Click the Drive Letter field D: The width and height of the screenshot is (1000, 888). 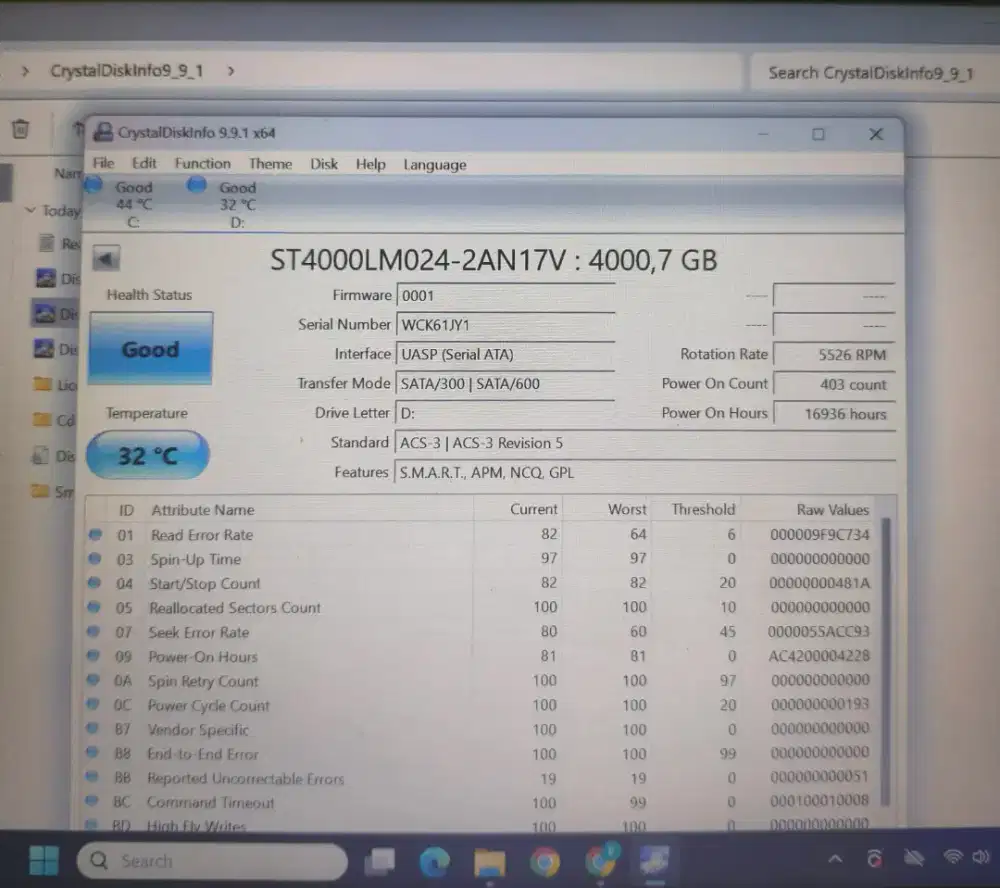506,413
